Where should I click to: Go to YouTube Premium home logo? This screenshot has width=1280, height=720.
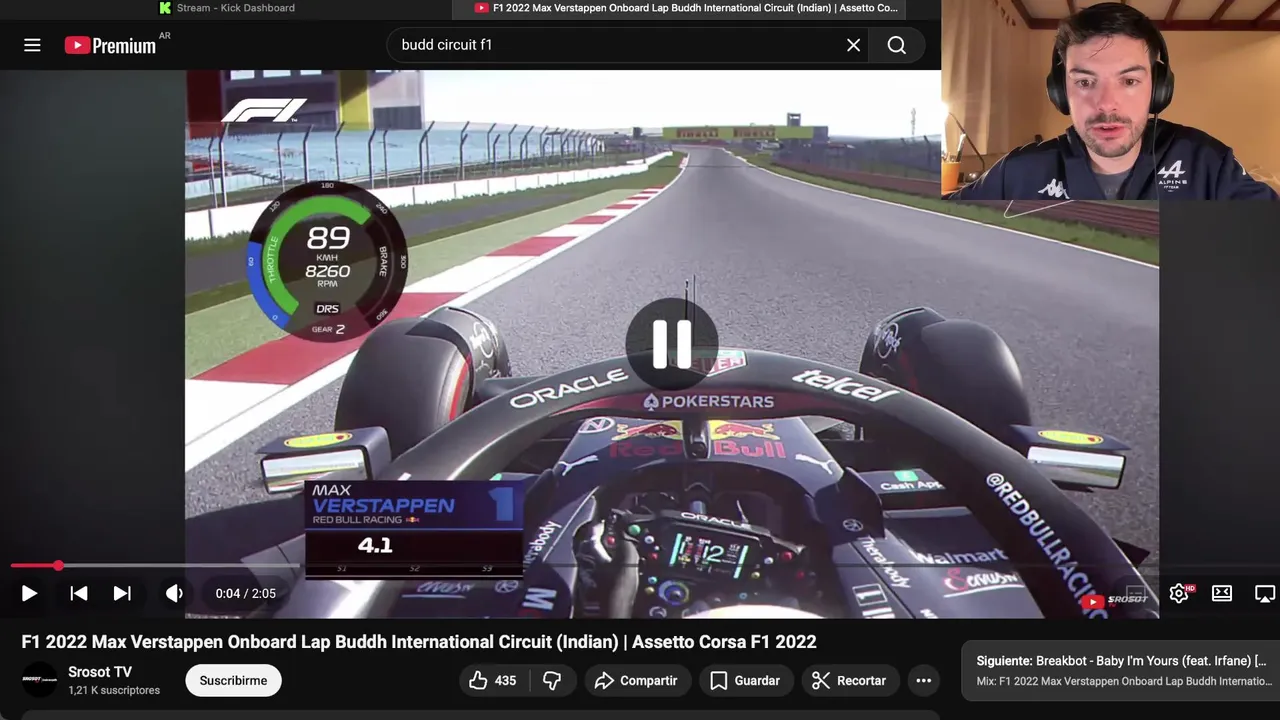(110, 45)
